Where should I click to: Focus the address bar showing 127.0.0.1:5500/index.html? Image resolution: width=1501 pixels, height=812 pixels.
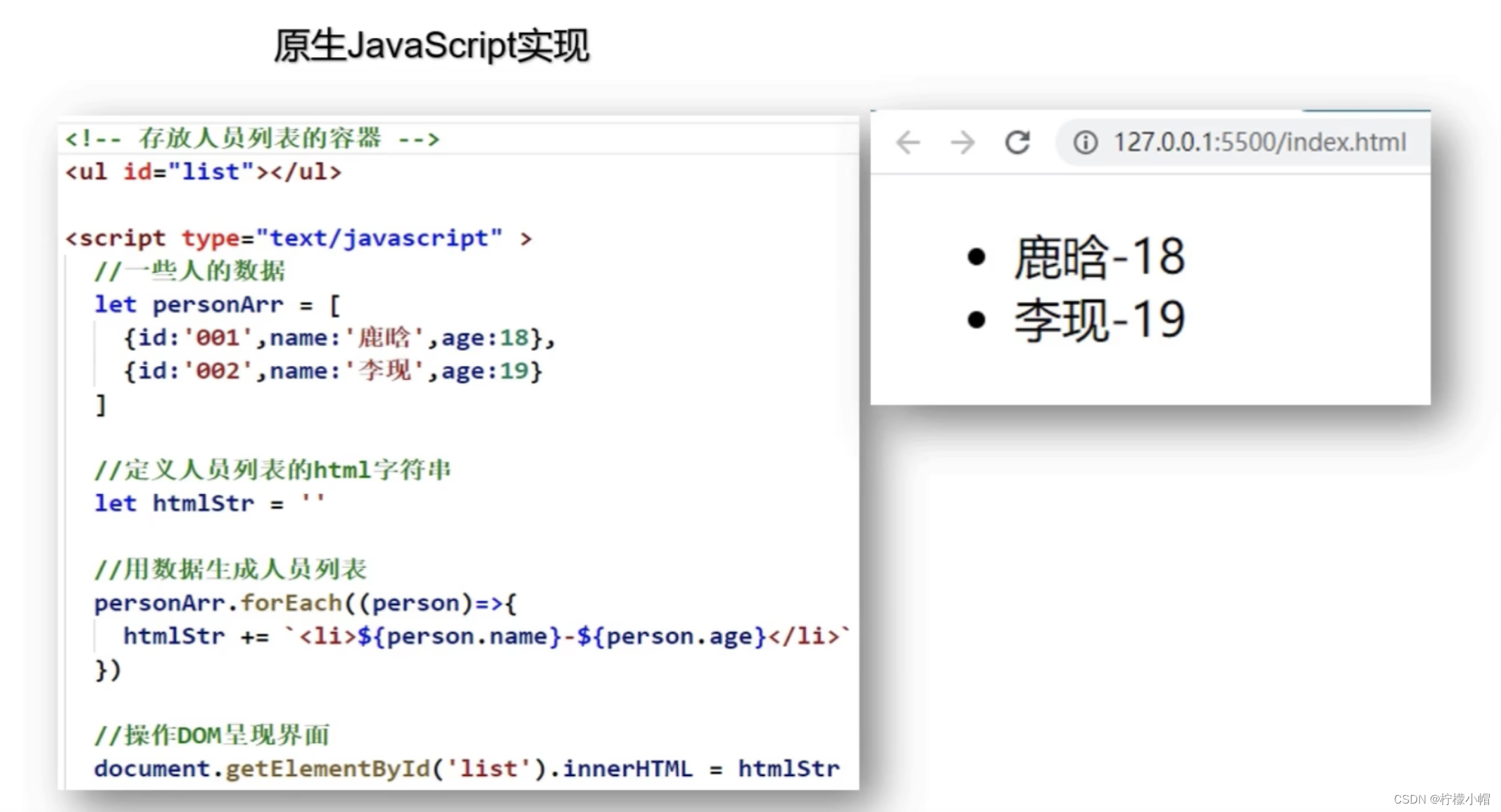click(x=1245, y=143)
